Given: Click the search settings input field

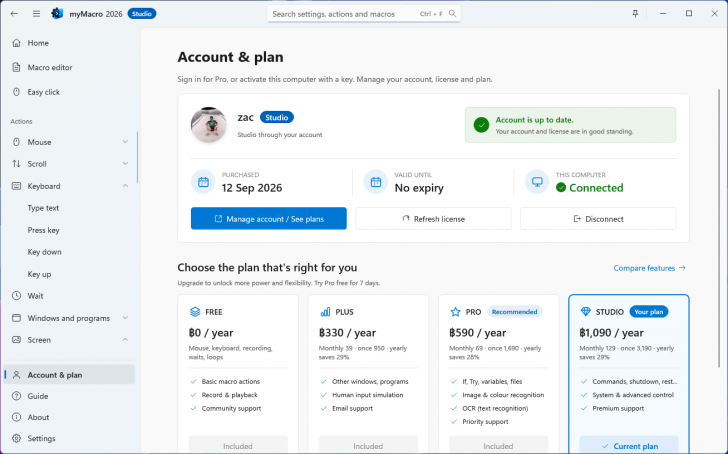Looking at the screenshot, I should [x=364, y=14].
